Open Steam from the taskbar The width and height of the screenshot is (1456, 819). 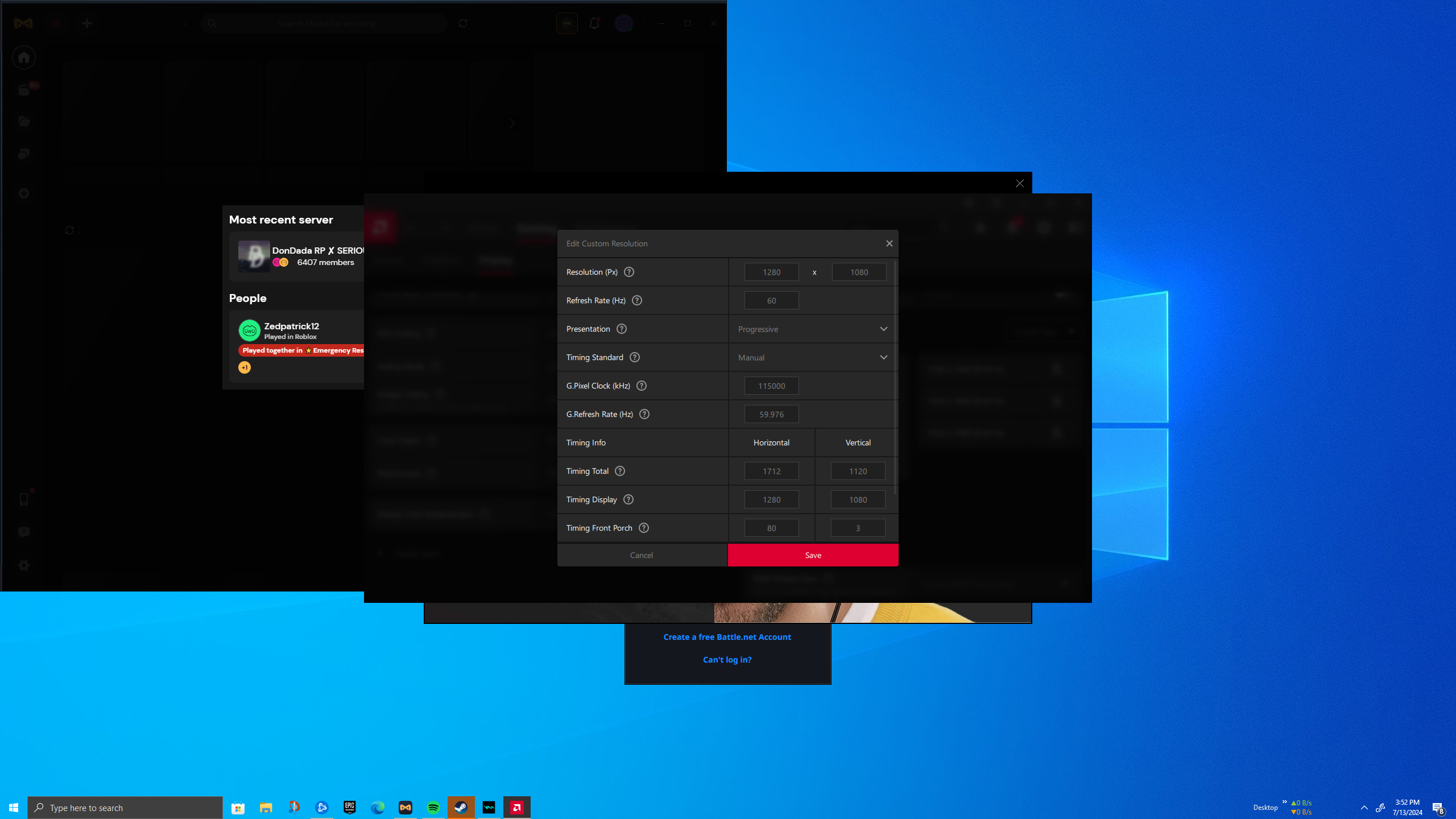click(x=461, y=808)
